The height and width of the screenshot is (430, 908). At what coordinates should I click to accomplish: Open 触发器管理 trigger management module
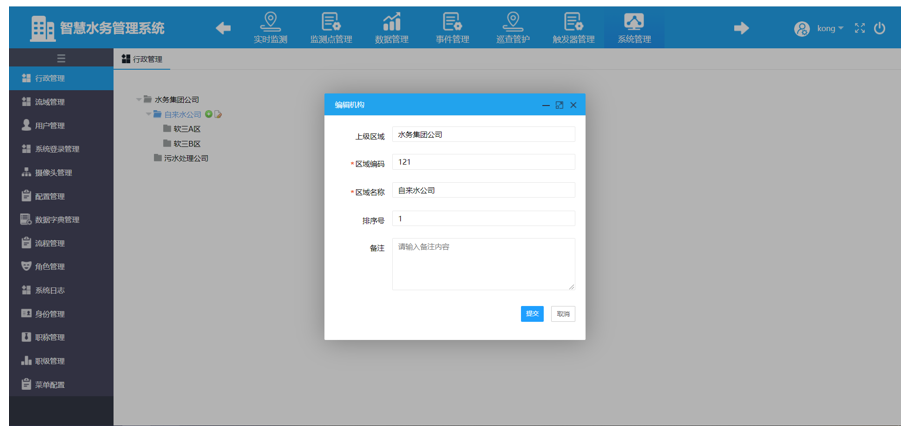(x=573, y=28)
